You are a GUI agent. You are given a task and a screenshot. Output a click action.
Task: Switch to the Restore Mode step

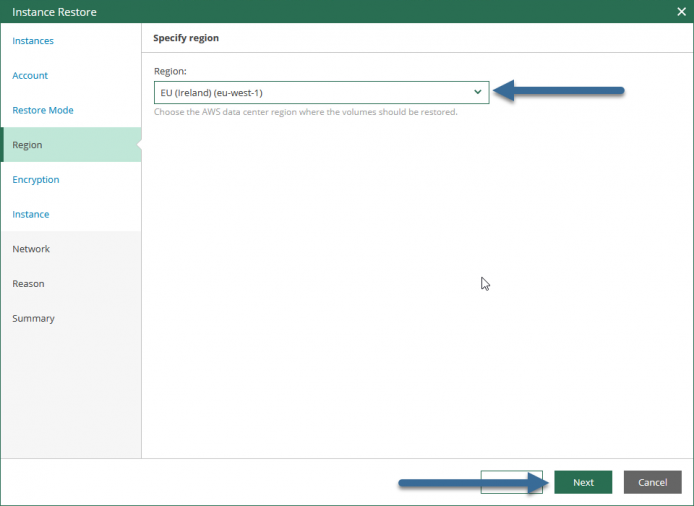43,110
